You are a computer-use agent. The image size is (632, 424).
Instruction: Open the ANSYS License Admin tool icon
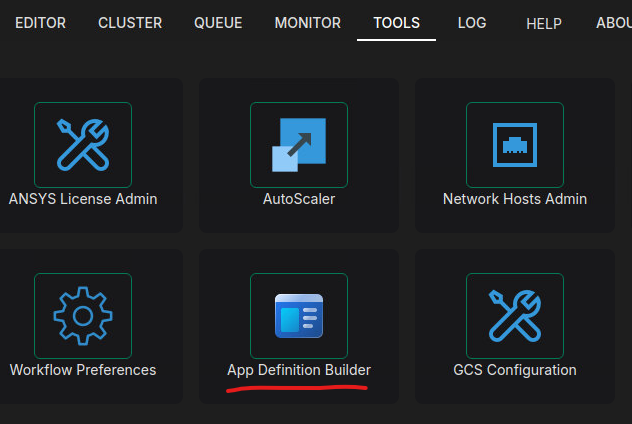(x=83, y=145)
